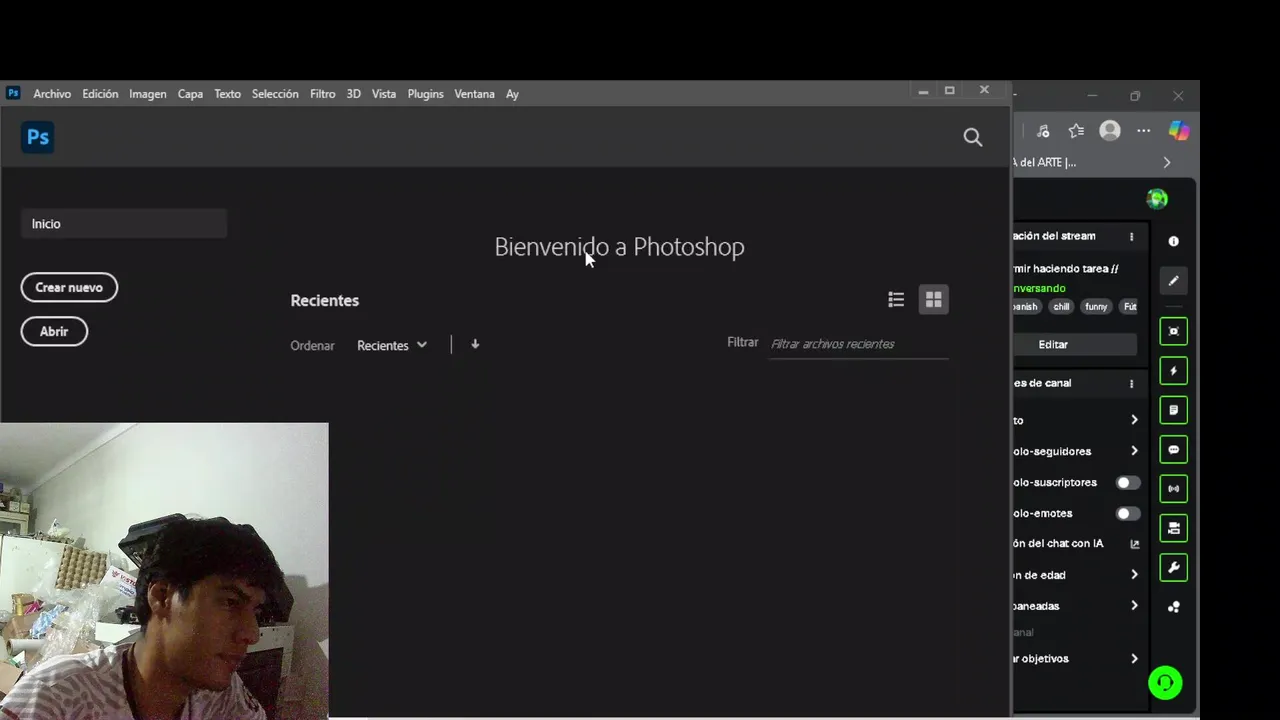Viewport: 1280px width, 720px height.
Task: Click the Photoshop home logo icon
Action: [x=38, y=137]
